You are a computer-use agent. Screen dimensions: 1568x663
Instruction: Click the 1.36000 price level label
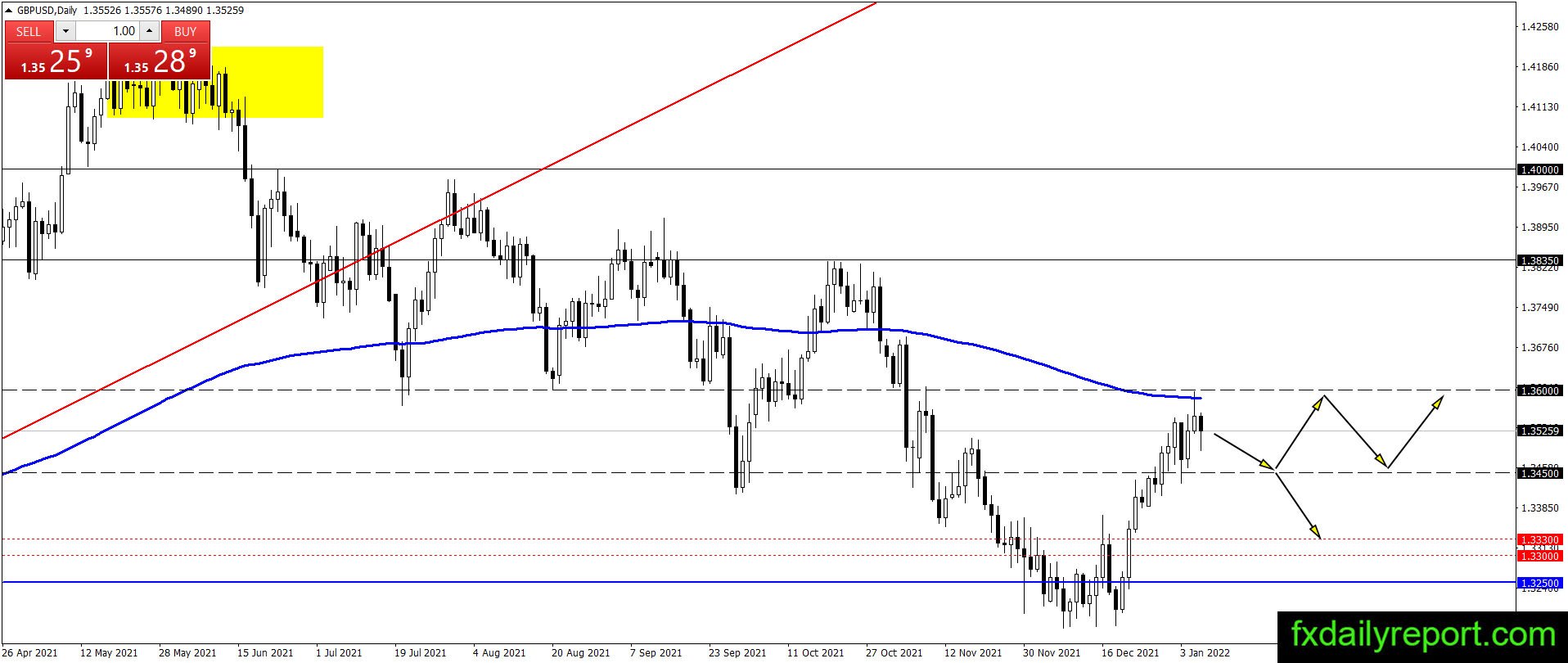coord(1539,390)
